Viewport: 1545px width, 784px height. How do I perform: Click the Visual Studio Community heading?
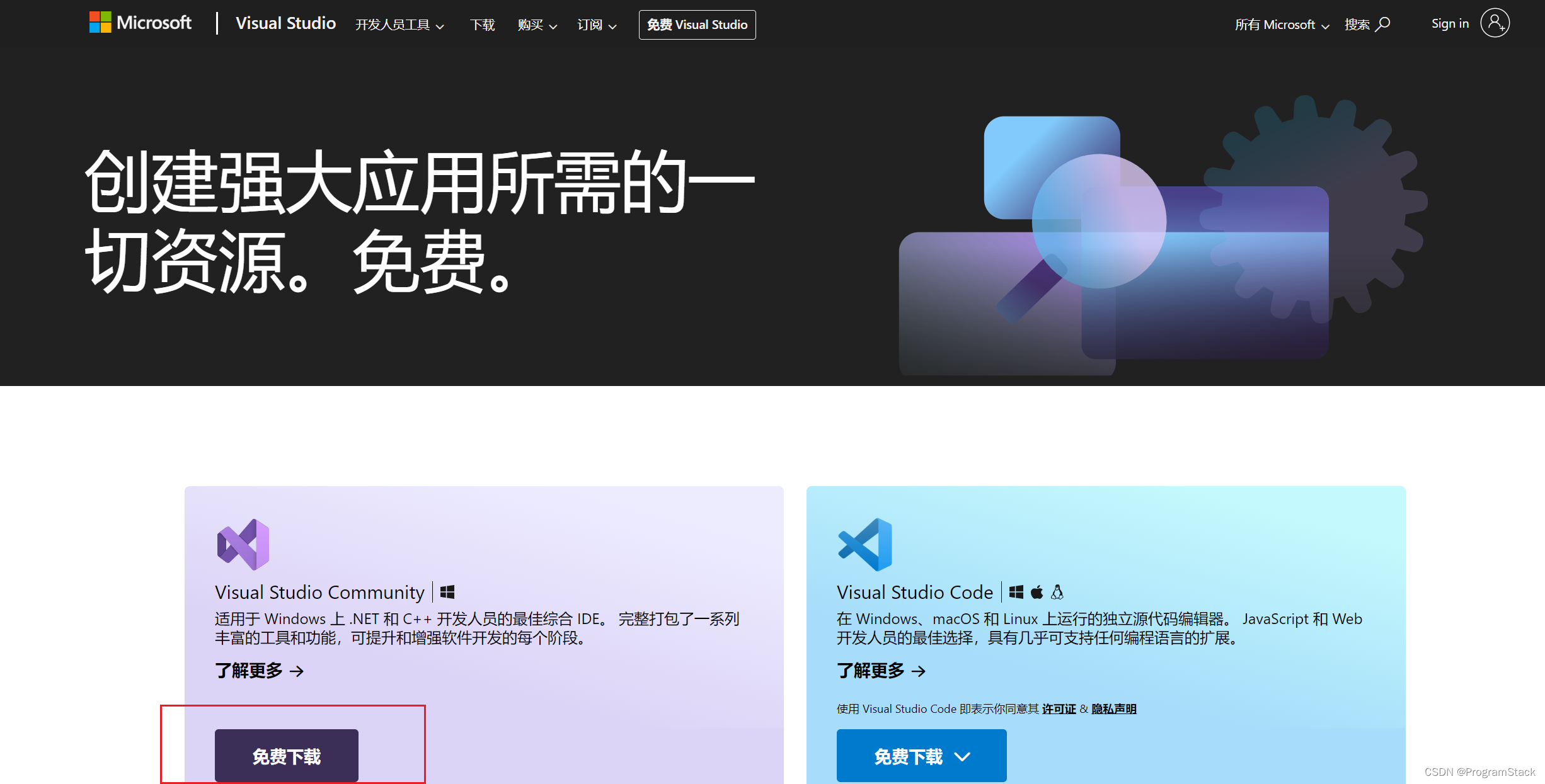point(319,592)
